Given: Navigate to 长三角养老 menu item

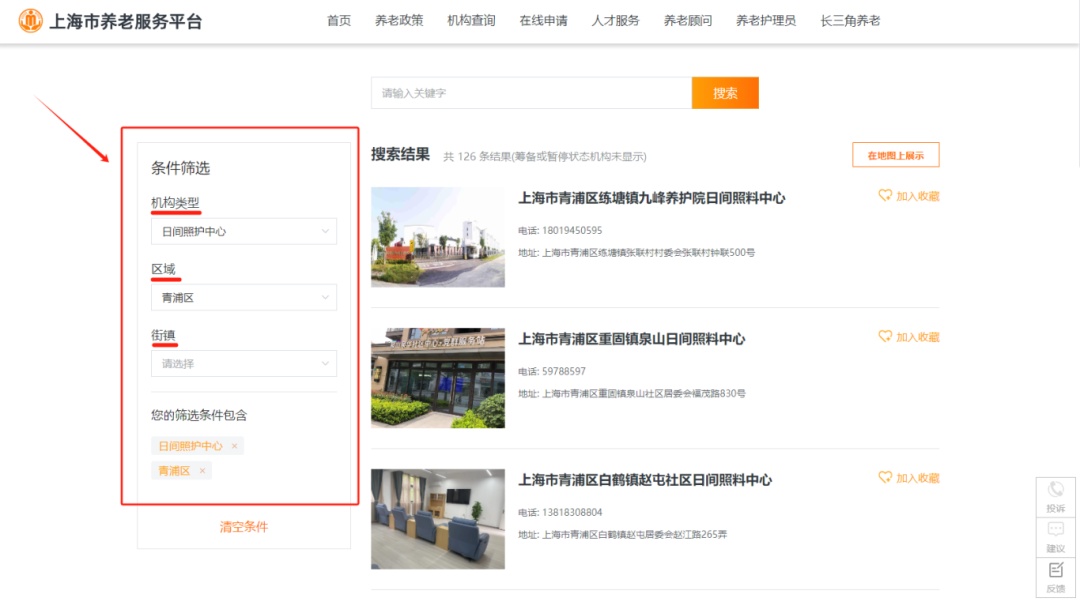Looking at the screenshot, I should (850, 21).
